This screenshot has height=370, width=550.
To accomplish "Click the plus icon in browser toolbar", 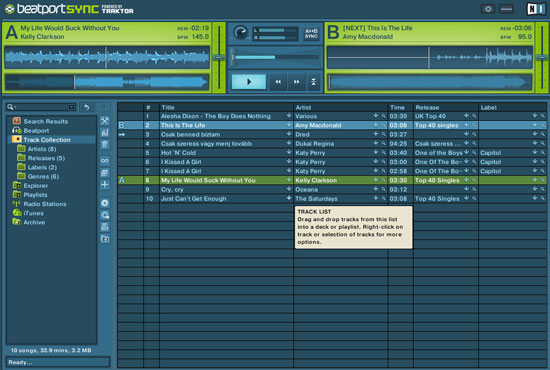I will click(x=105, y=184).
